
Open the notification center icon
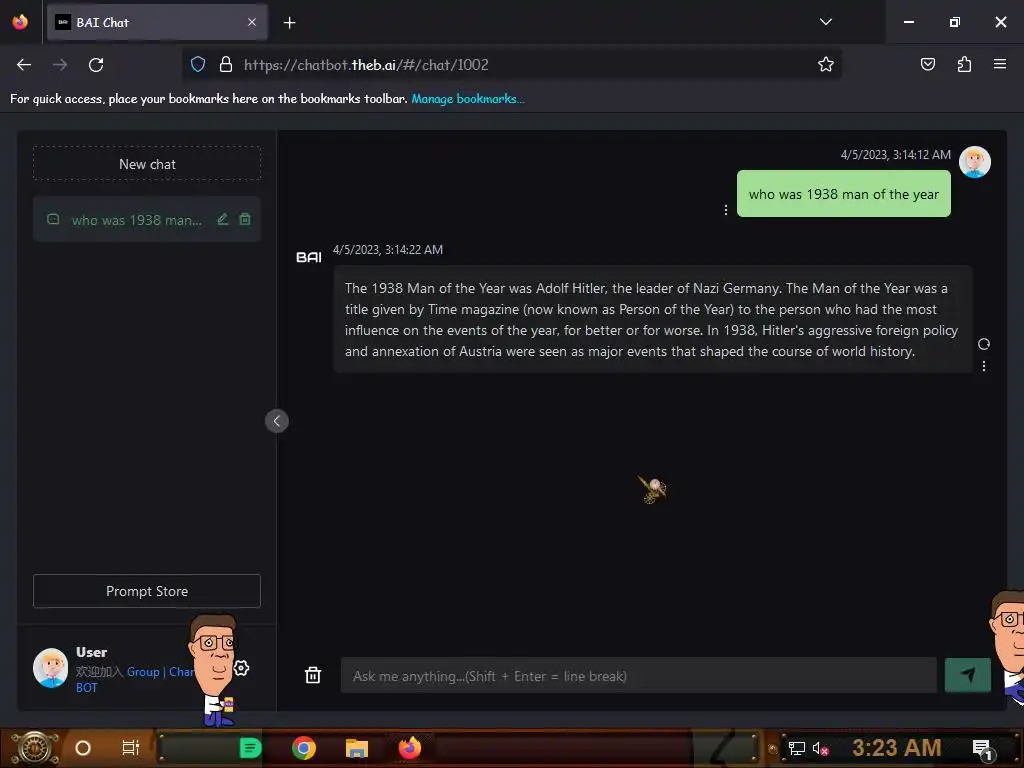pos(982,748)
